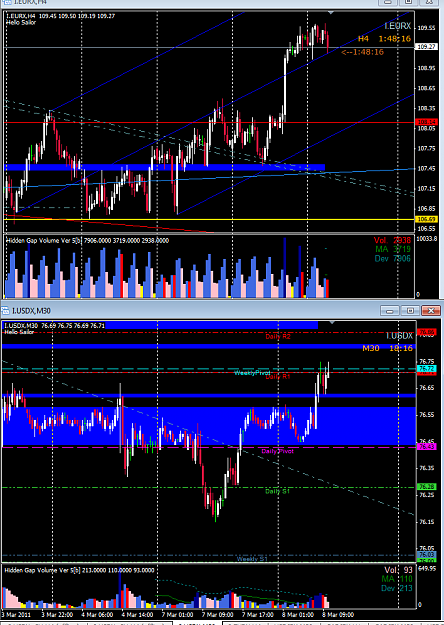Click the 7 Mar 17:00 time label
This screenshot has height=625, width=444.
[258, 615]
